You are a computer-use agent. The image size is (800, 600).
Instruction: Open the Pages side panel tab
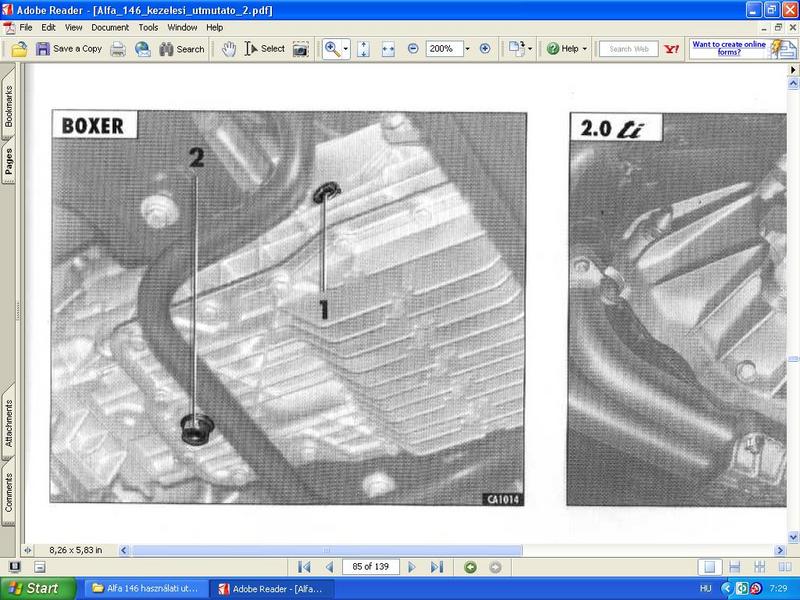(8, 161)
